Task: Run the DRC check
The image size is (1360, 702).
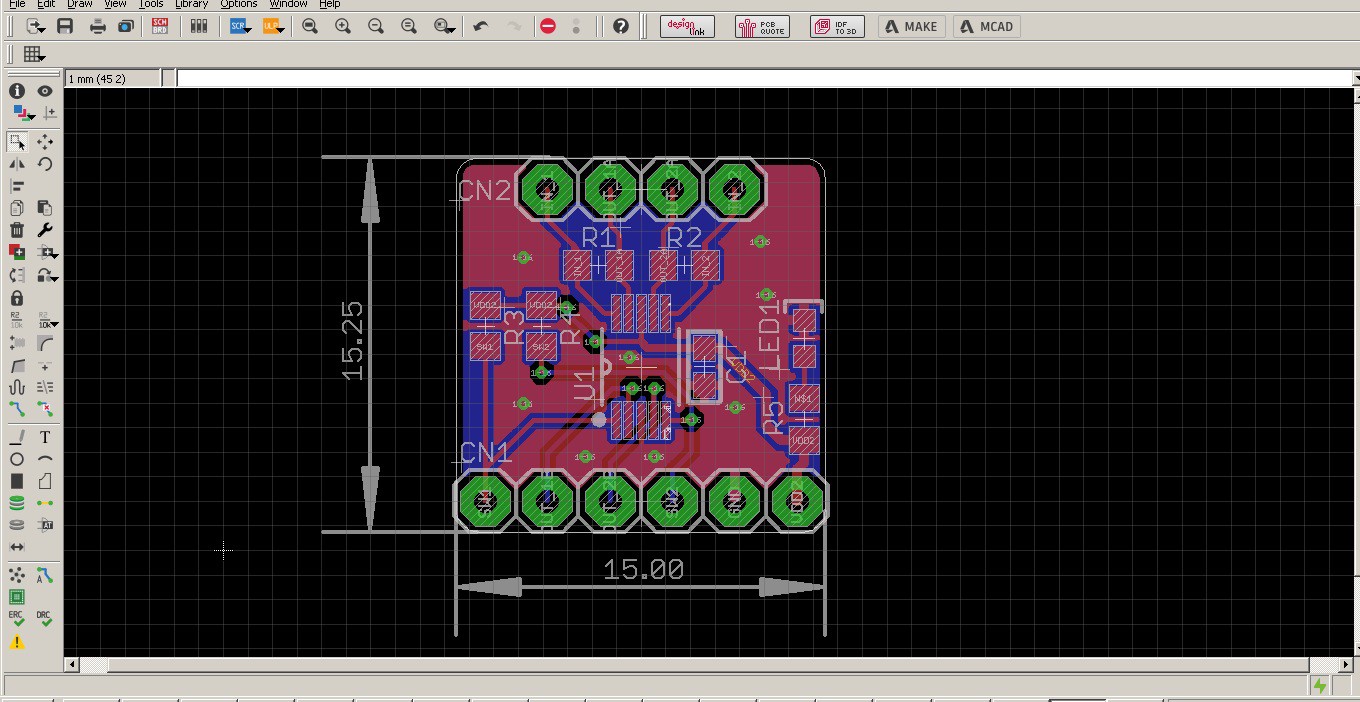Action: pyautogui.click(x=45, y=619)
